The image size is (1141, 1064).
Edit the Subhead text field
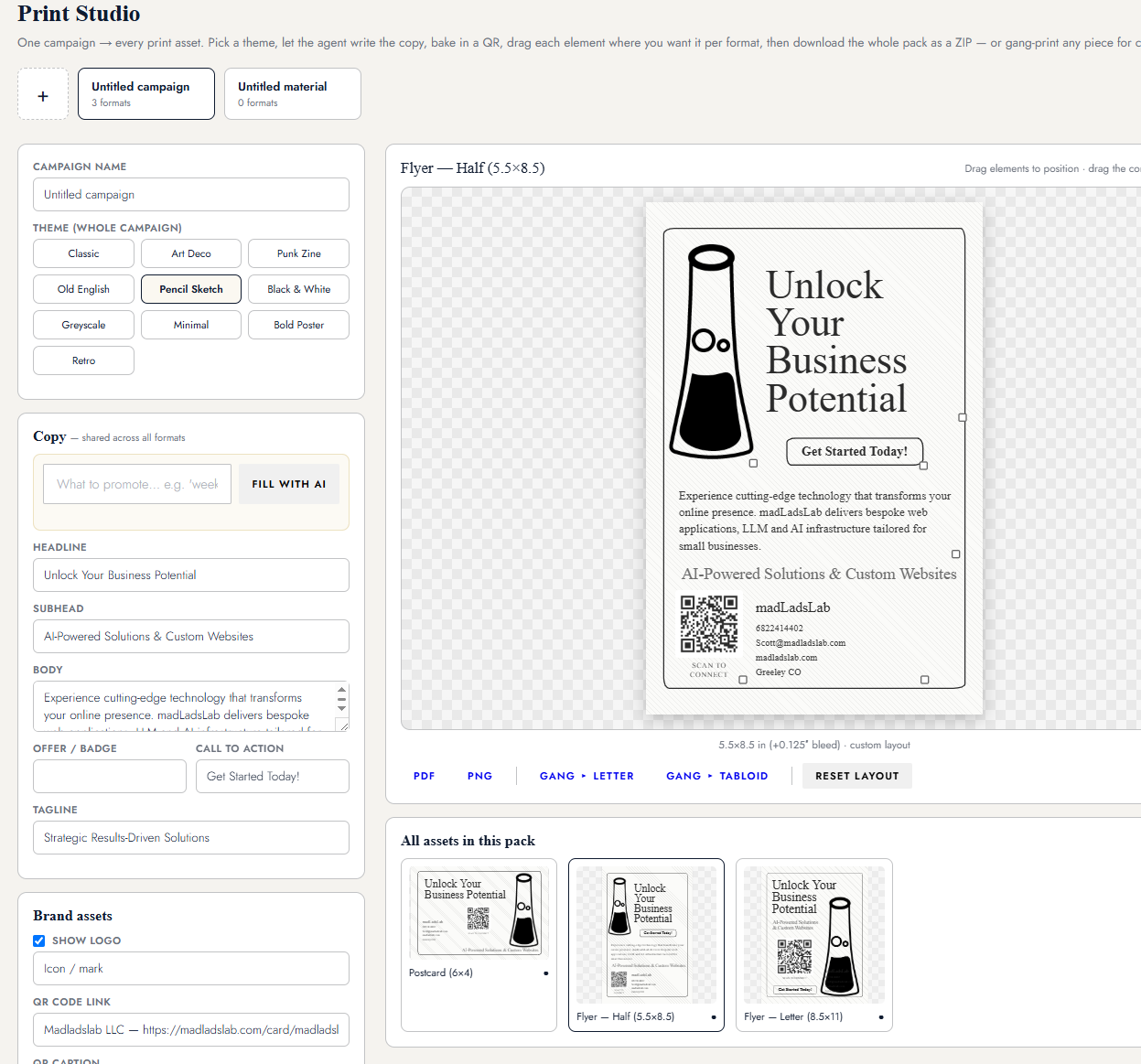191,637
